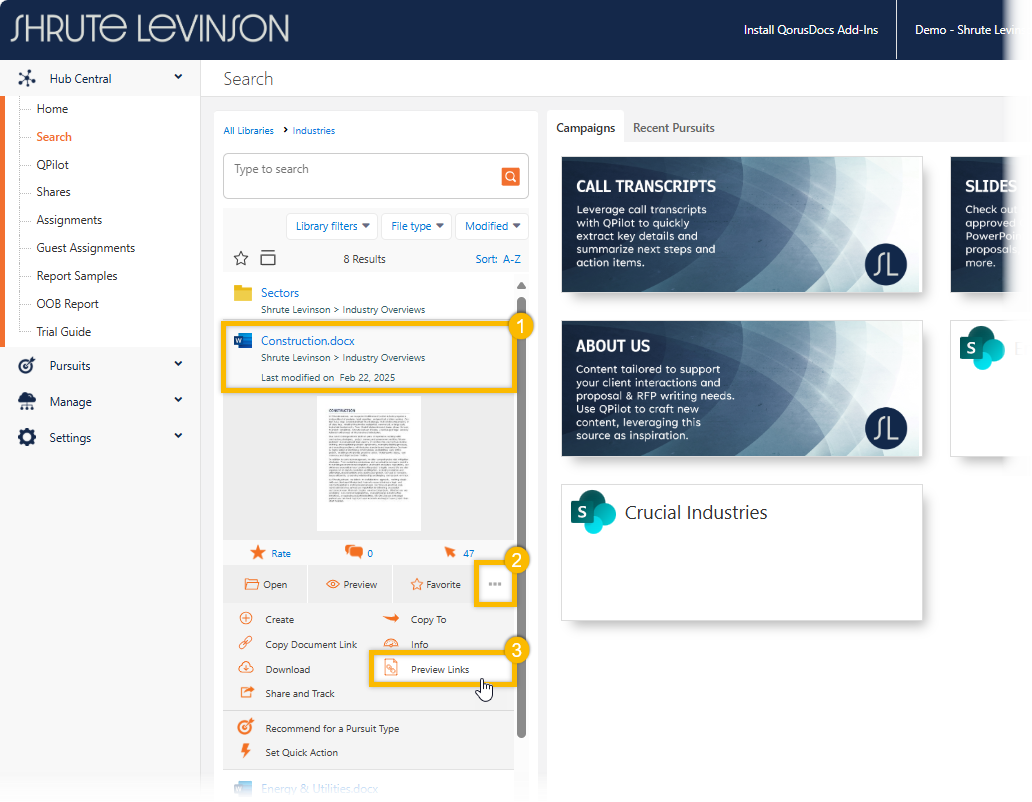Click the comments bubble icon
Viewport: 1032px width, 802px height.
pos(353,552)
